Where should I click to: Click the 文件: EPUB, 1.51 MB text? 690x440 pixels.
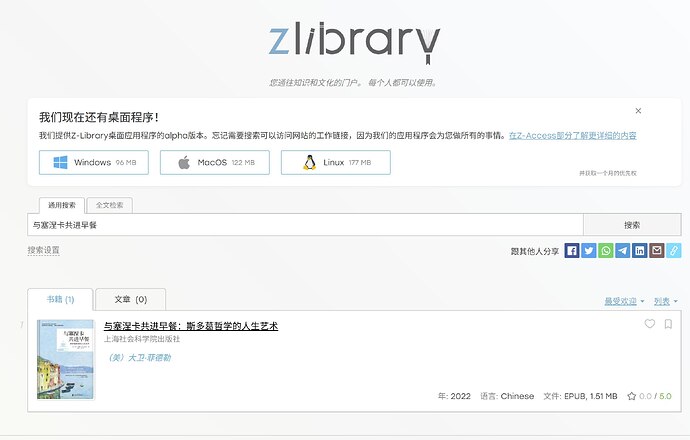pos(580,396)
